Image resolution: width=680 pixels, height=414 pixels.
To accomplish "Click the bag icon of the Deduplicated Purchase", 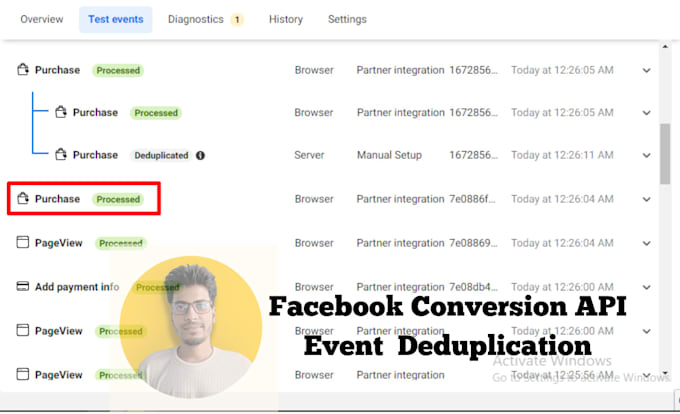I will [61, 154].
